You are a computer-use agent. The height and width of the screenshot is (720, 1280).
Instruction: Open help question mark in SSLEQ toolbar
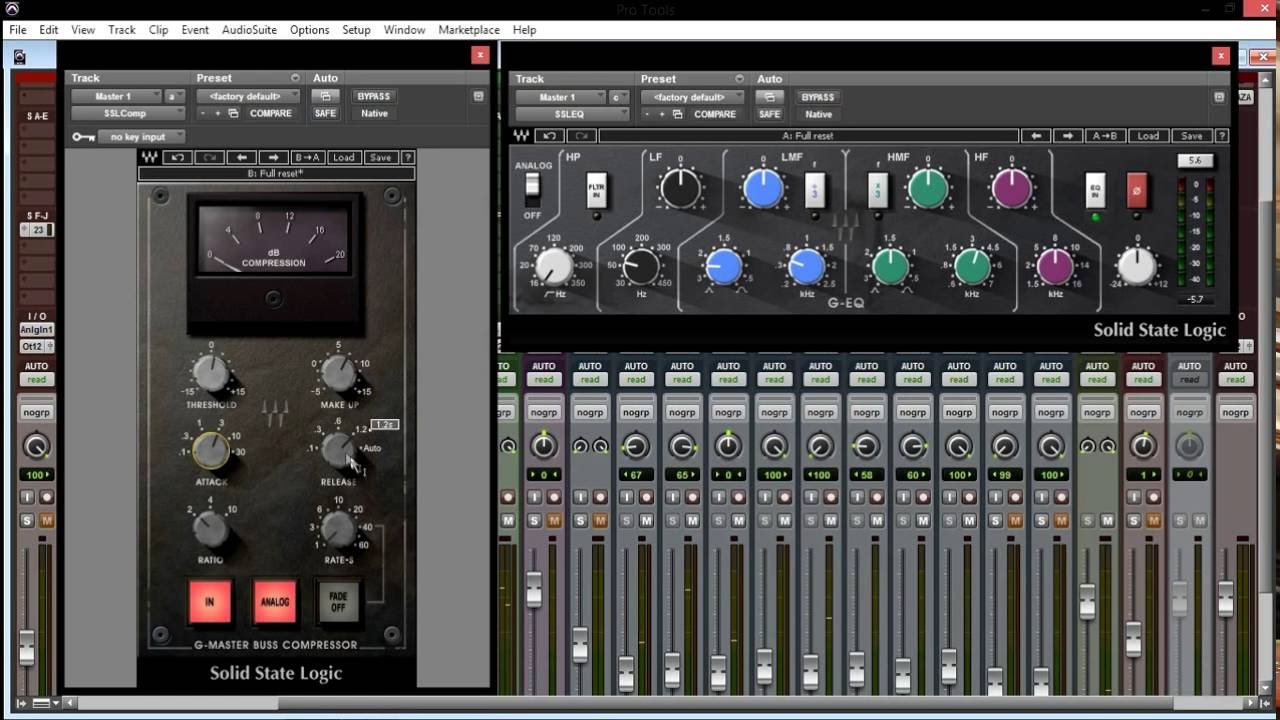pos(1221,136)
